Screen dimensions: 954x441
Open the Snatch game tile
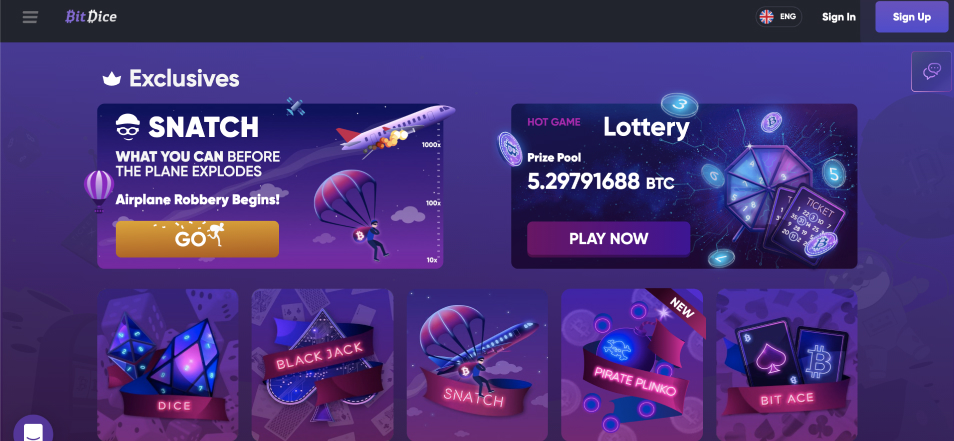[477, 365]
